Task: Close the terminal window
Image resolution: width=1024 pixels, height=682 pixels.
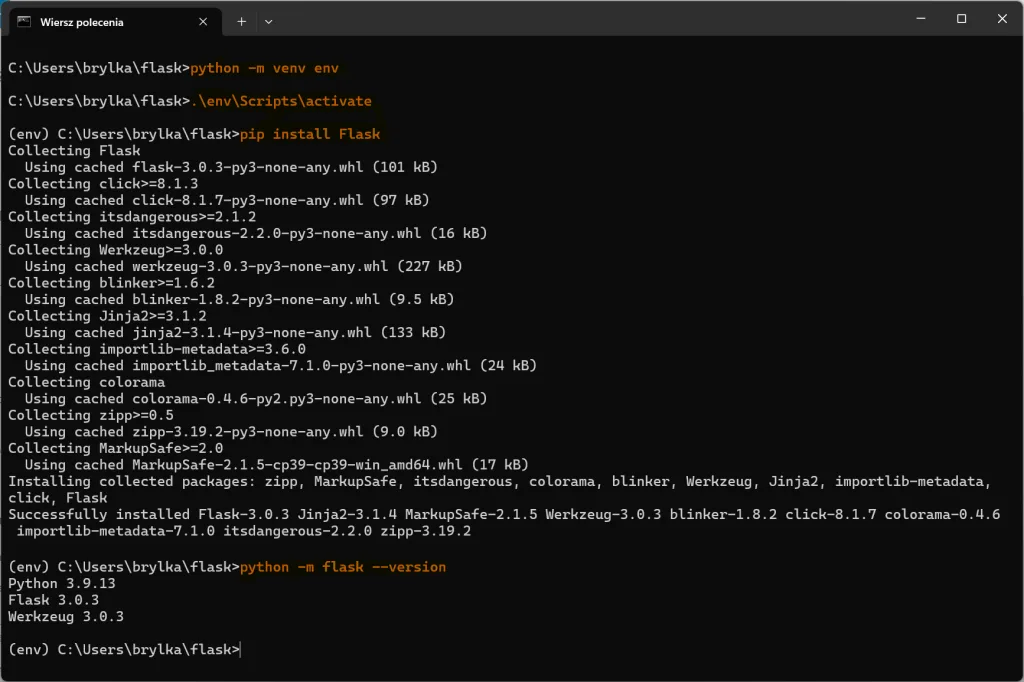Action: tap(1002, 19)
